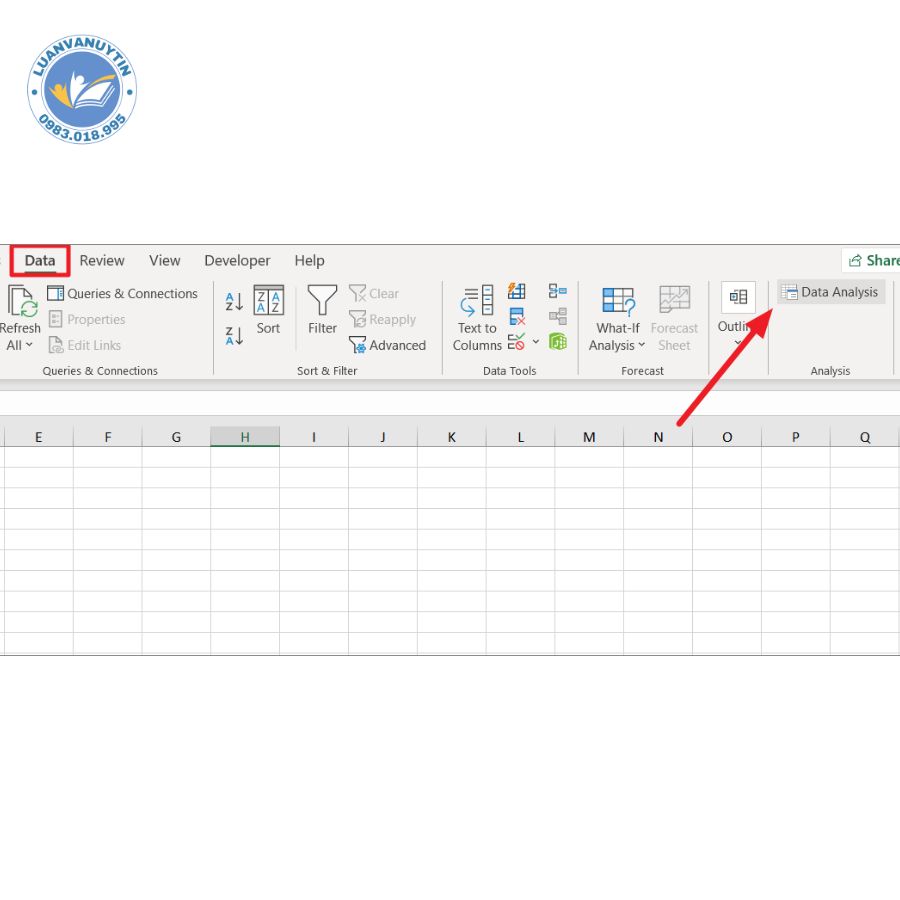Open the Developer tab
The height and width of the screenshot is (900, 900).
tap(237, 261)
